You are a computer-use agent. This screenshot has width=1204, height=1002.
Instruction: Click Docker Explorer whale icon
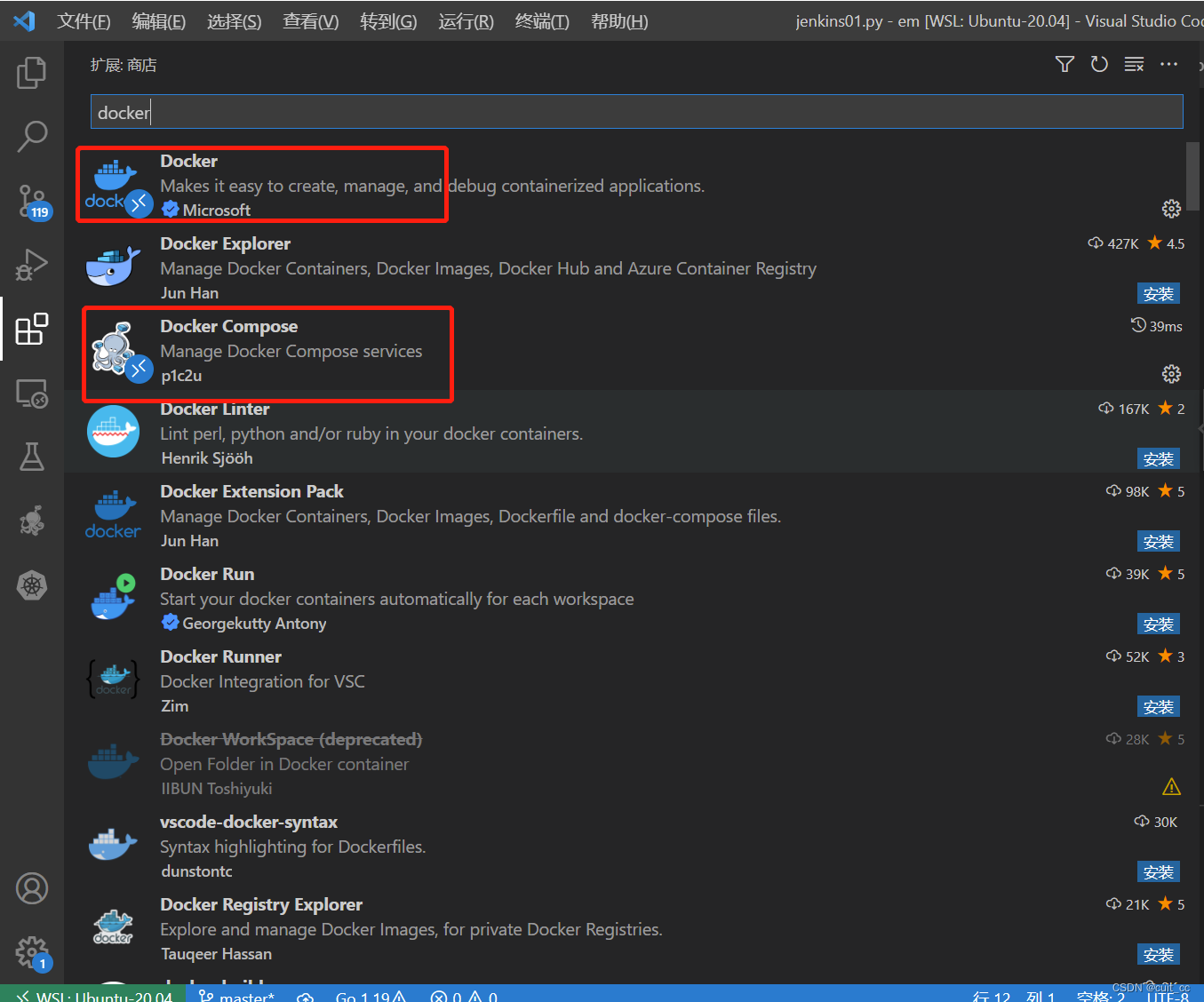click(x=113, y=266)
